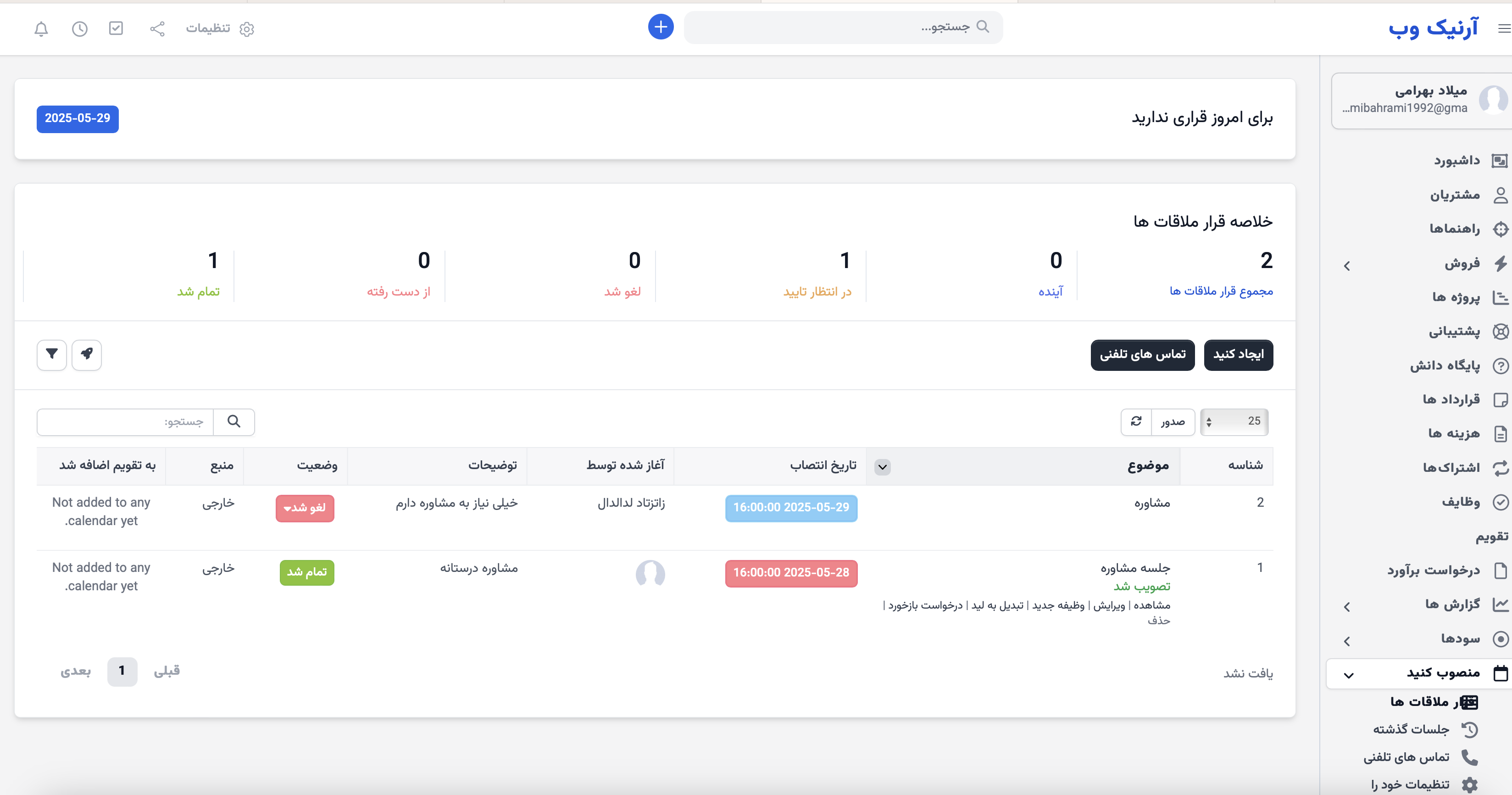Viewport: 1512px width, 795px height.
Task: Click the filter icon above the appointments table
Action: [51, 355]
